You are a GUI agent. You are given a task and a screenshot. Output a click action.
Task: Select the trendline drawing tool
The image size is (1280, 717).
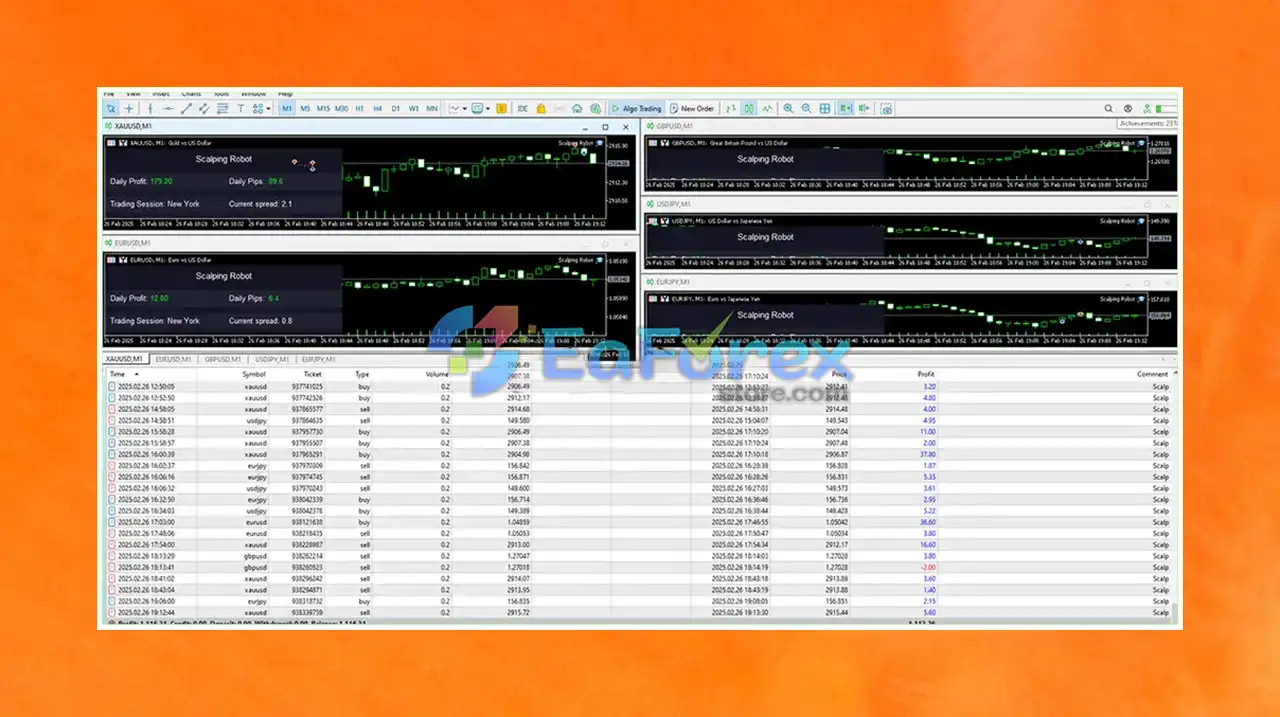pos(186,108)
